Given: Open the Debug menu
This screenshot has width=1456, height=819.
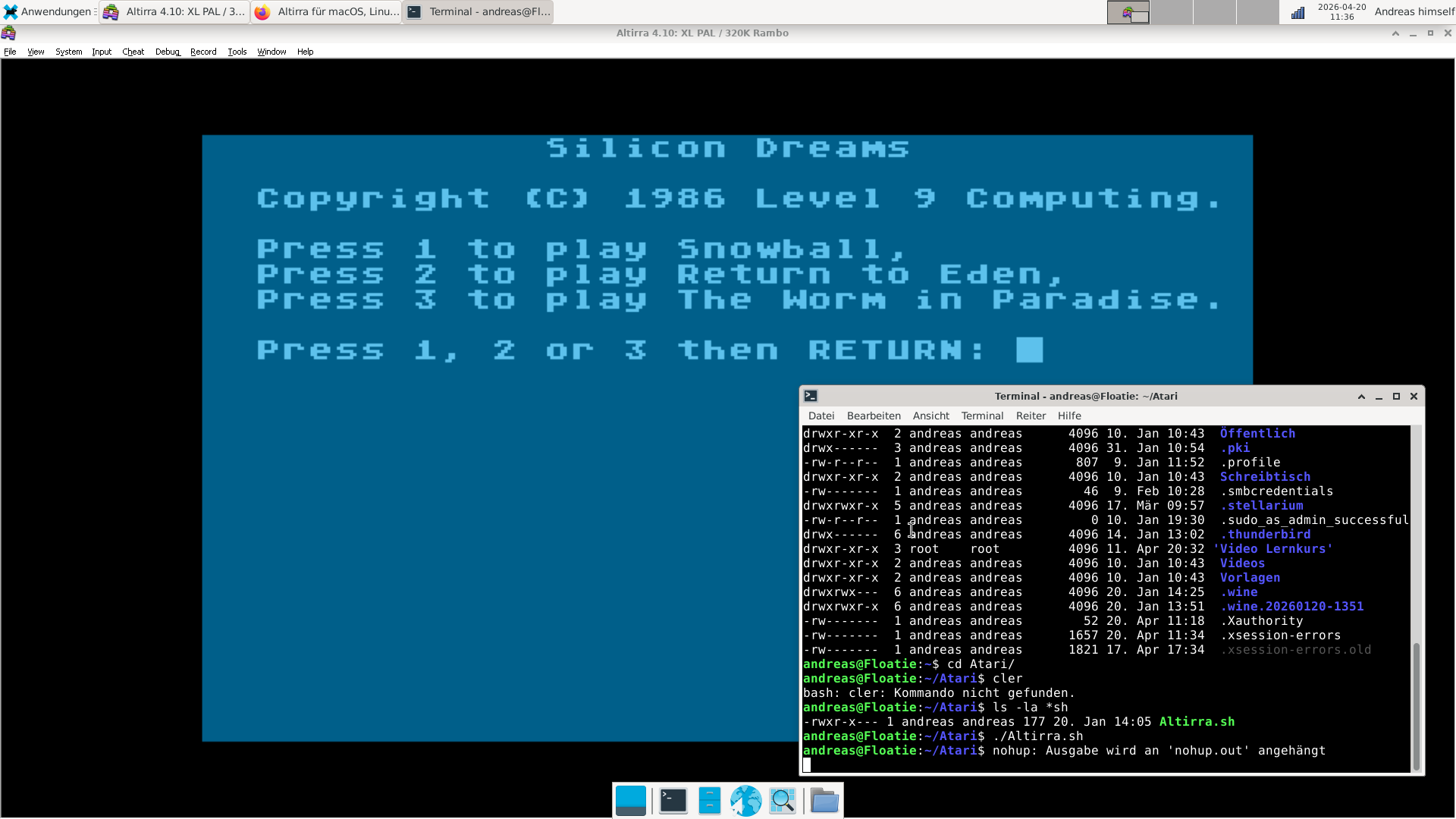Looking at the screenshot, I should (x=167, y=52).
